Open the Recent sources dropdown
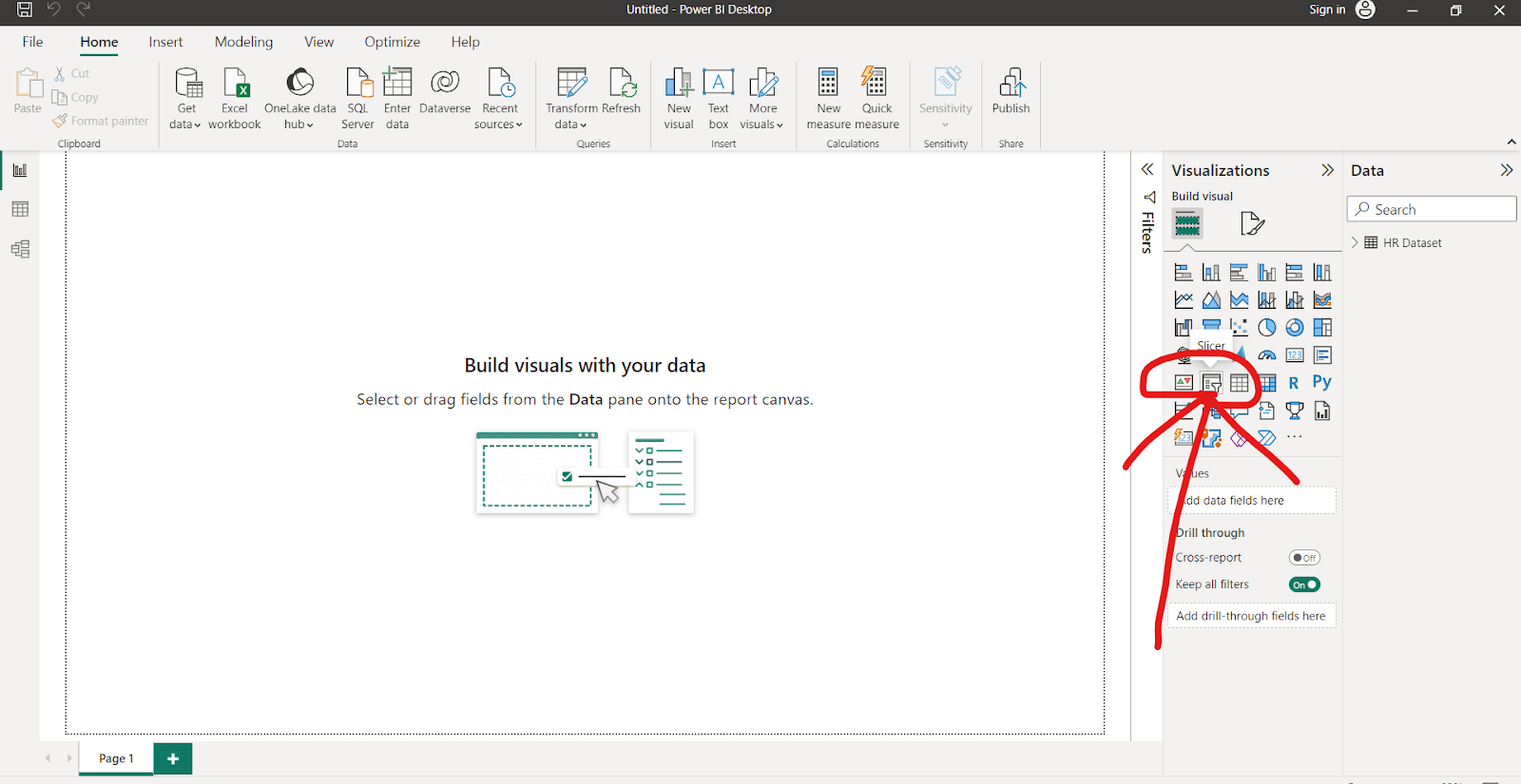Viewport: 1521px width, 784px height. 499,99
